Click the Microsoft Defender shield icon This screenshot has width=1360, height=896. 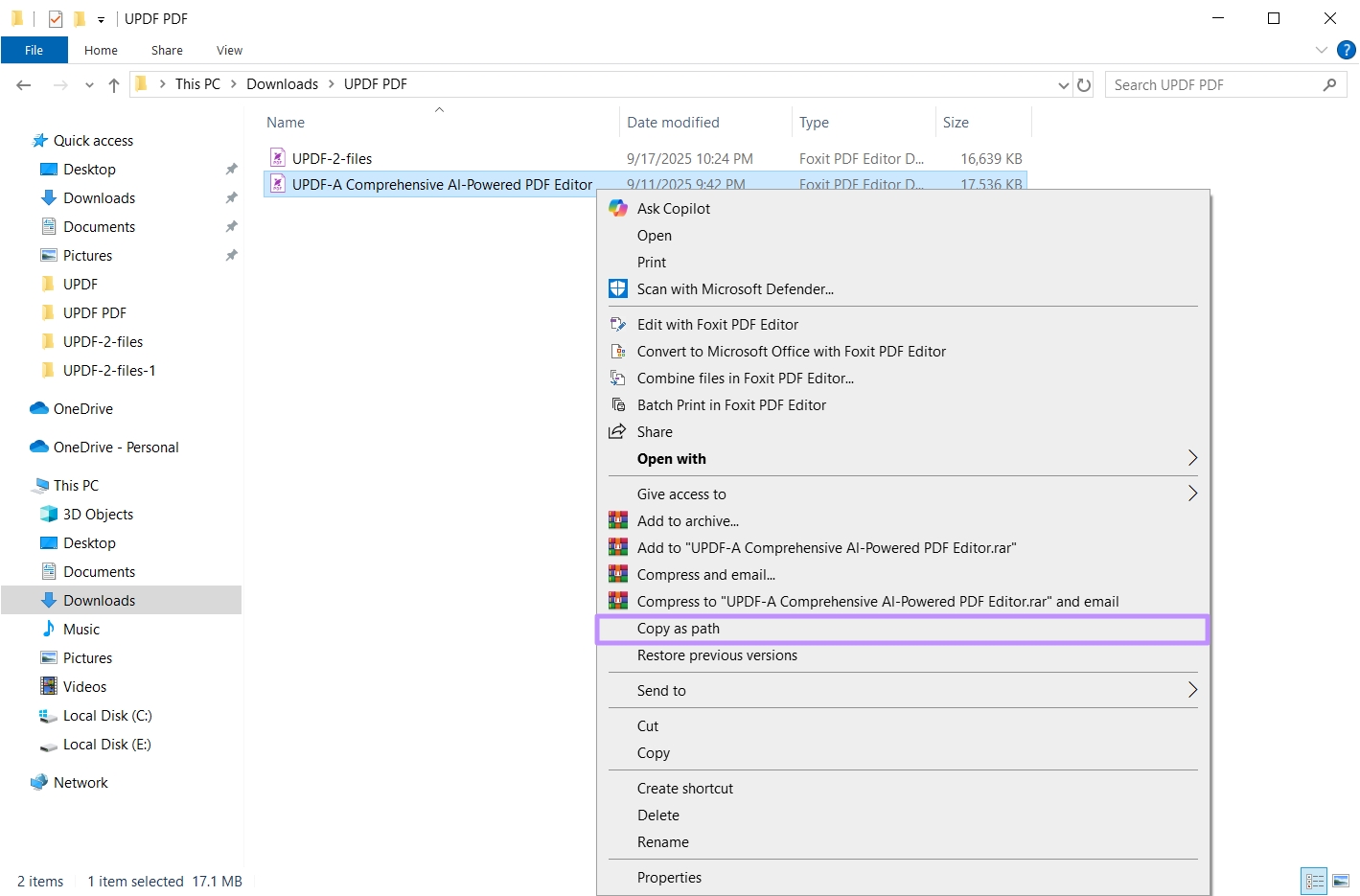(617, 288)
